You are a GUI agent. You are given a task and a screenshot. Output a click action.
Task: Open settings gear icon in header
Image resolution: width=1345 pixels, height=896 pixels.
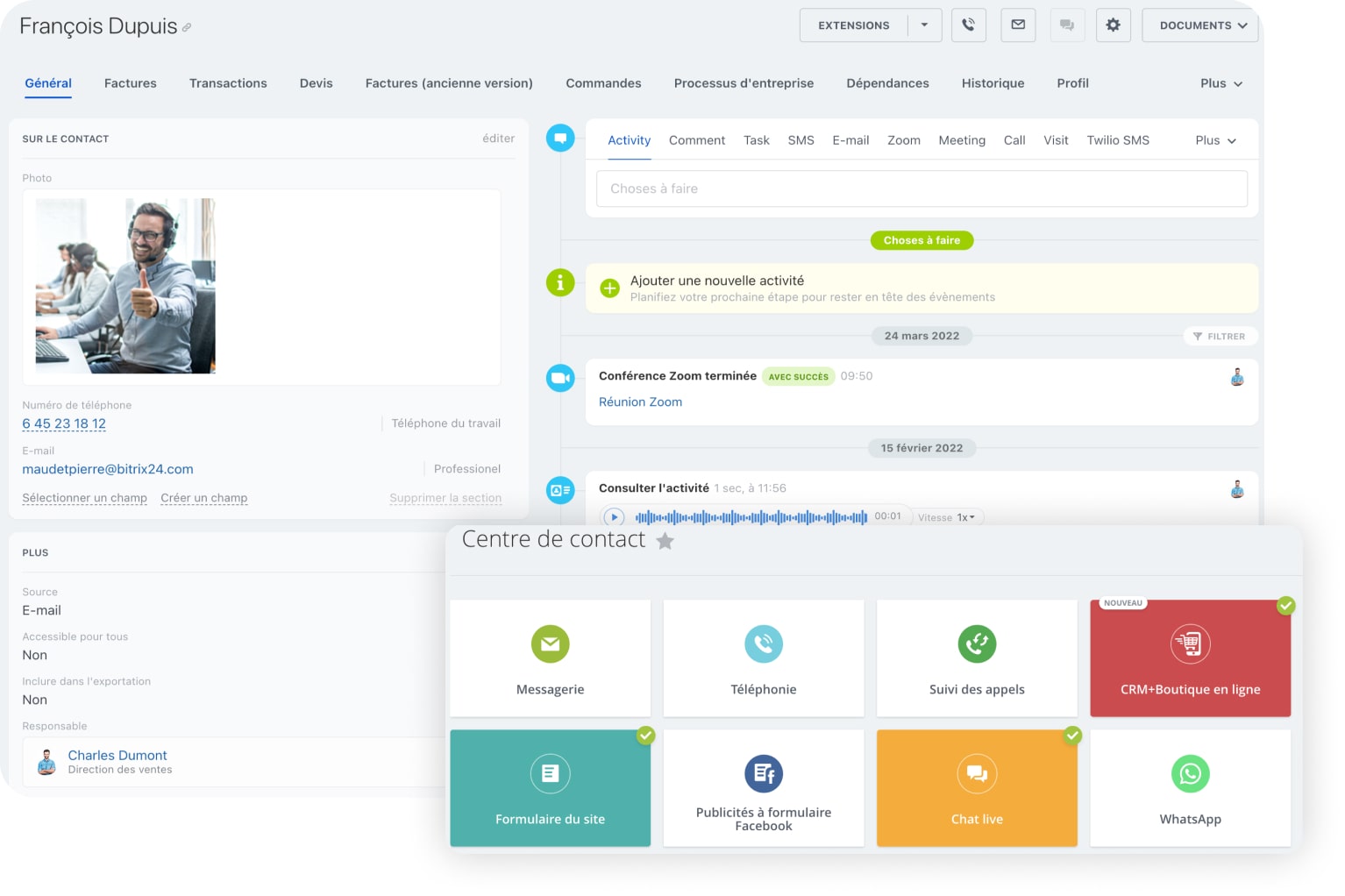point(1113,25)
